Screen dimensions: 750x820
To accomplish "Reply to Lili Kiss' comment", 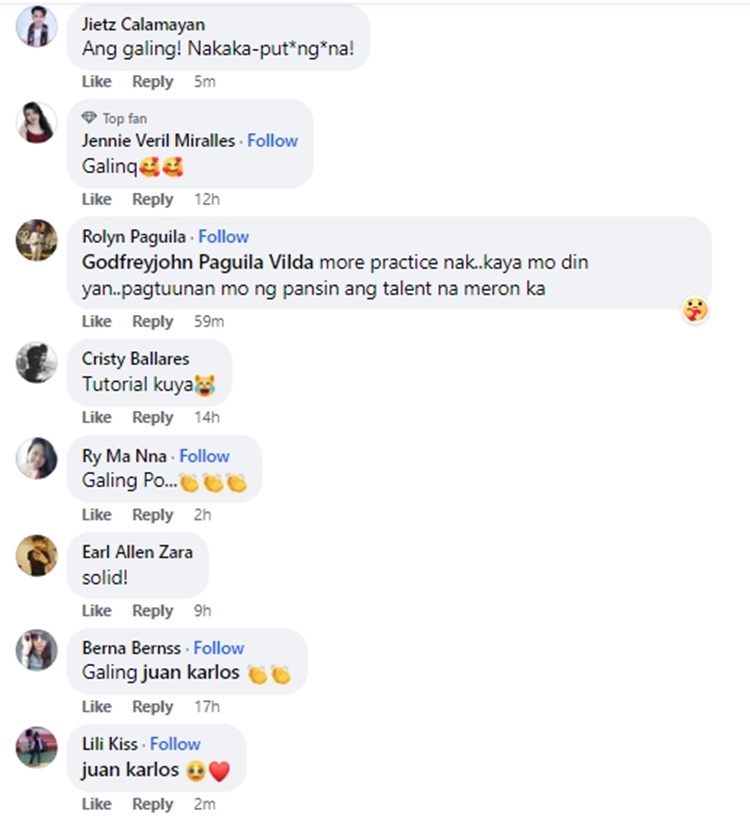I will pyautogui.click(x=153, y=804).
